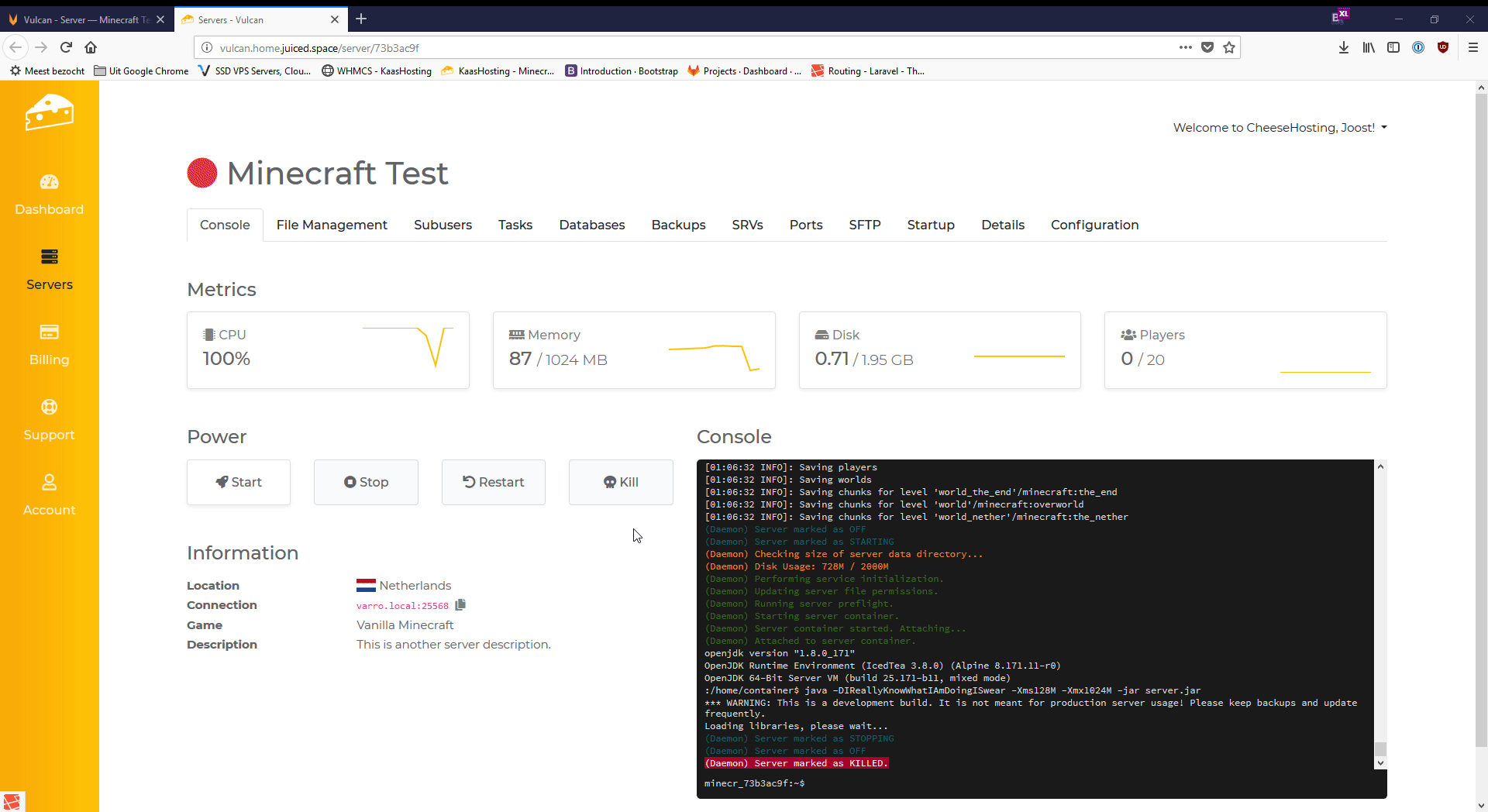
Task: Click the CheeseHosting cheese logo
Action: click(x=49, y=113)
